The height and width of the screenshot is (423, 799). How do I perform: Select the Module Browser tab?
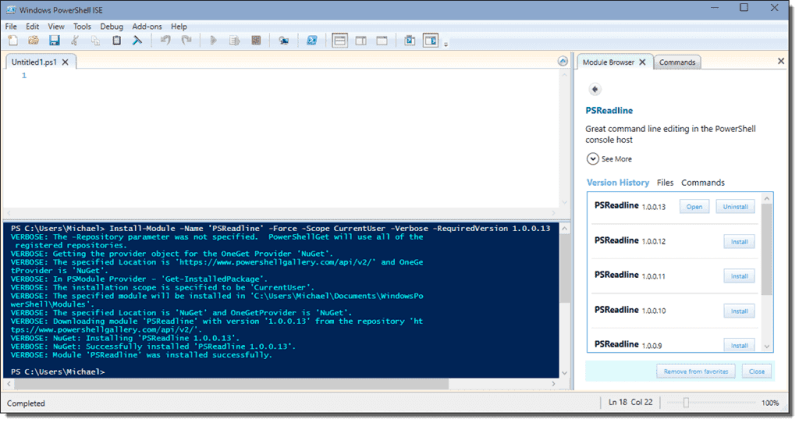tap(608, 62)
